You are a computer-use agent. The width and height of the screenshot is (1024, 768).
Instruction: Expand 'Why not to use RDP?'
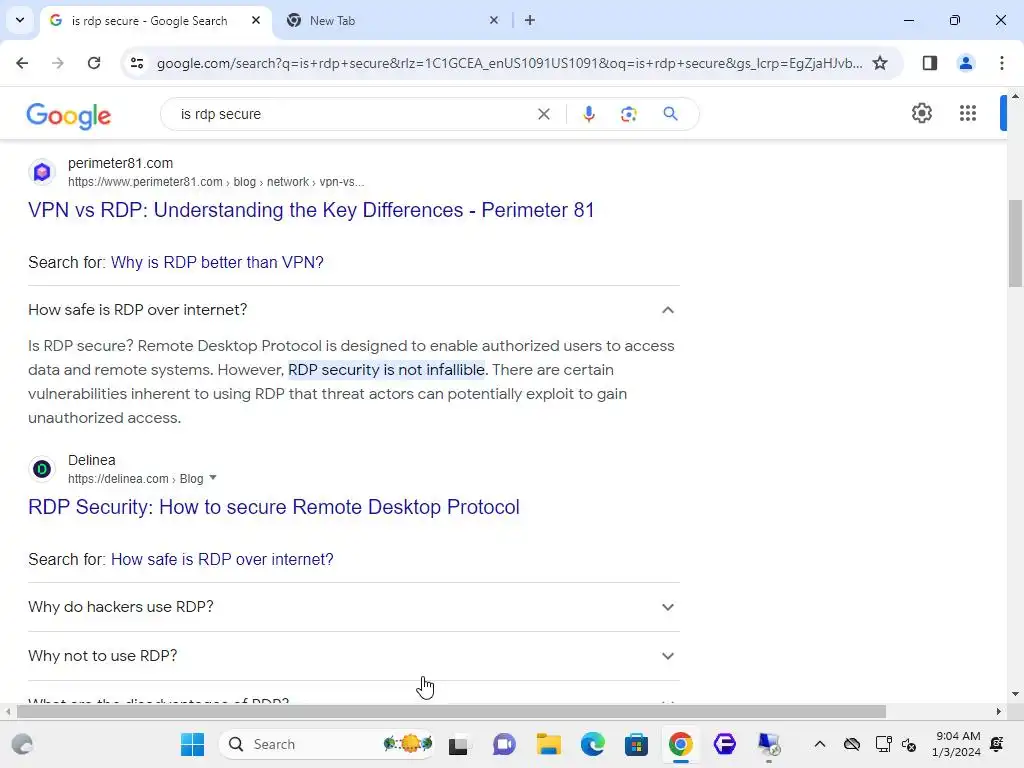point(353,656)
